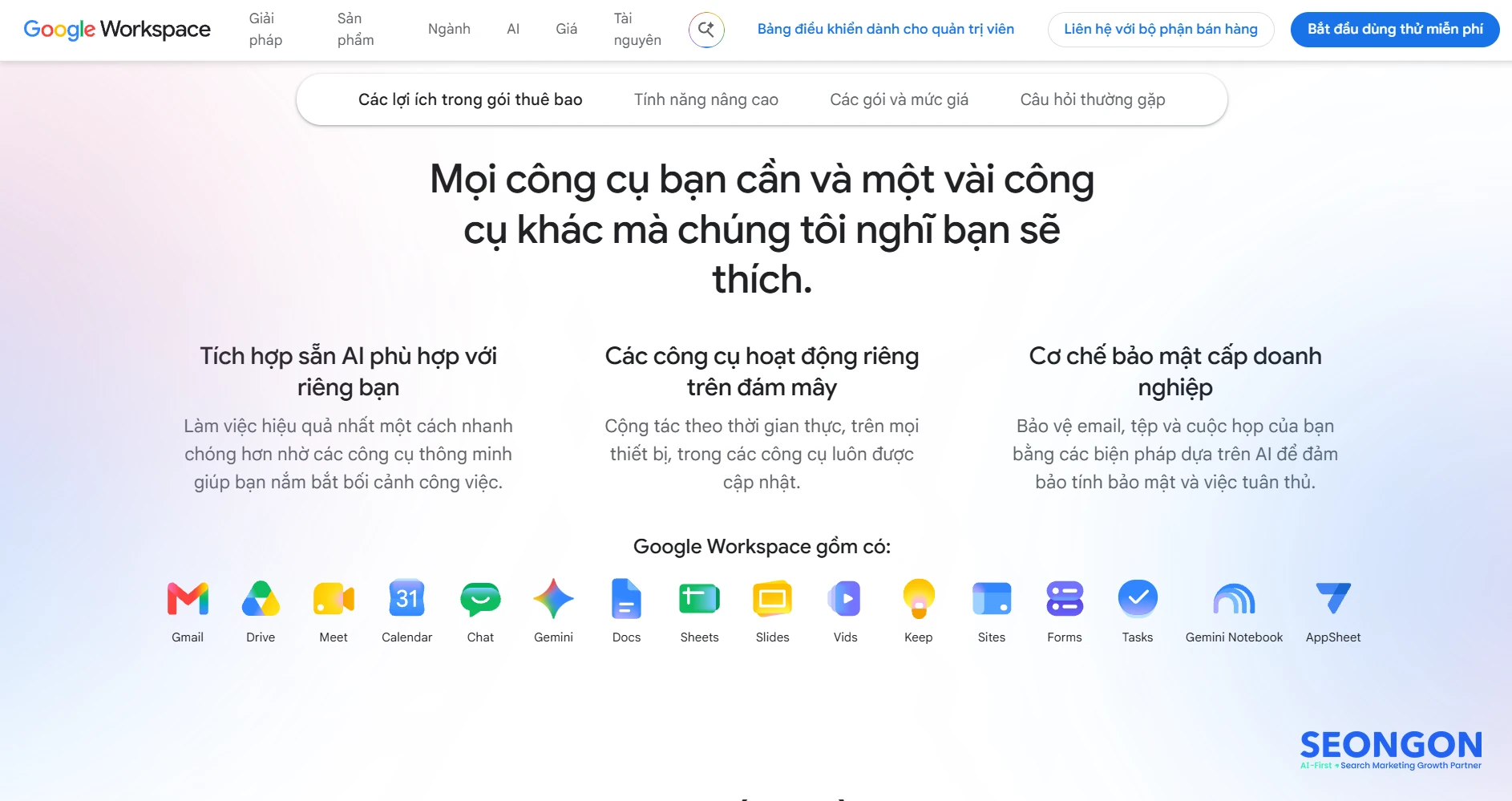
Task: Open the Gmail app icon
Action: pos(188,599)
